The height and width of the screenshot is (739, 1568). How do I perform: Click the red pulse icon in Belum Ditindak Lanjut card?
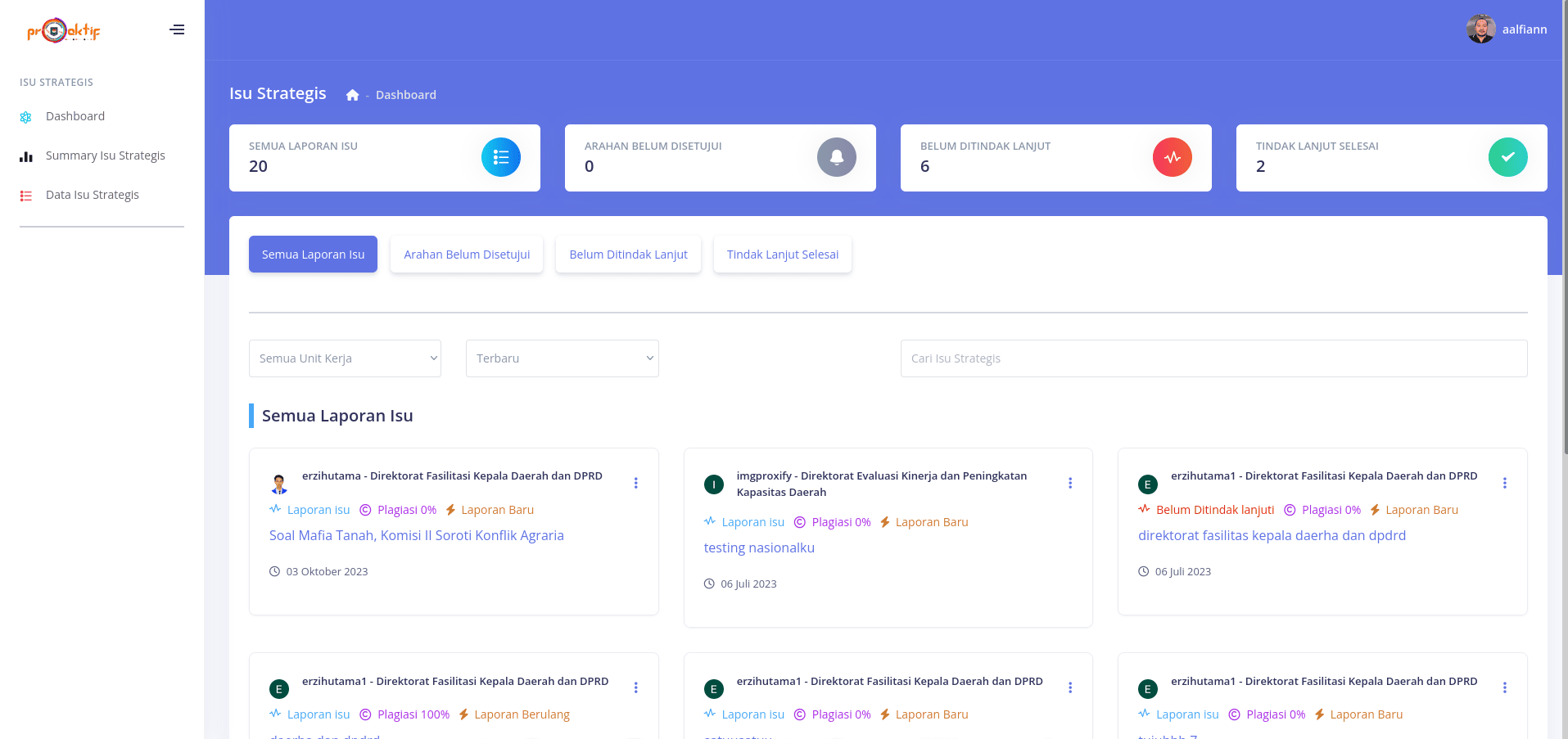click(1172, 157)
